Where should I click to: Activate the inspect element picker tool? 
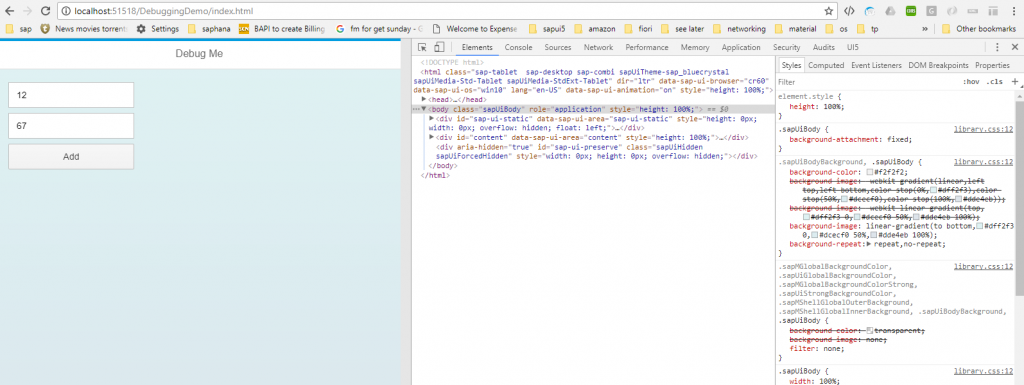point(423,47)
